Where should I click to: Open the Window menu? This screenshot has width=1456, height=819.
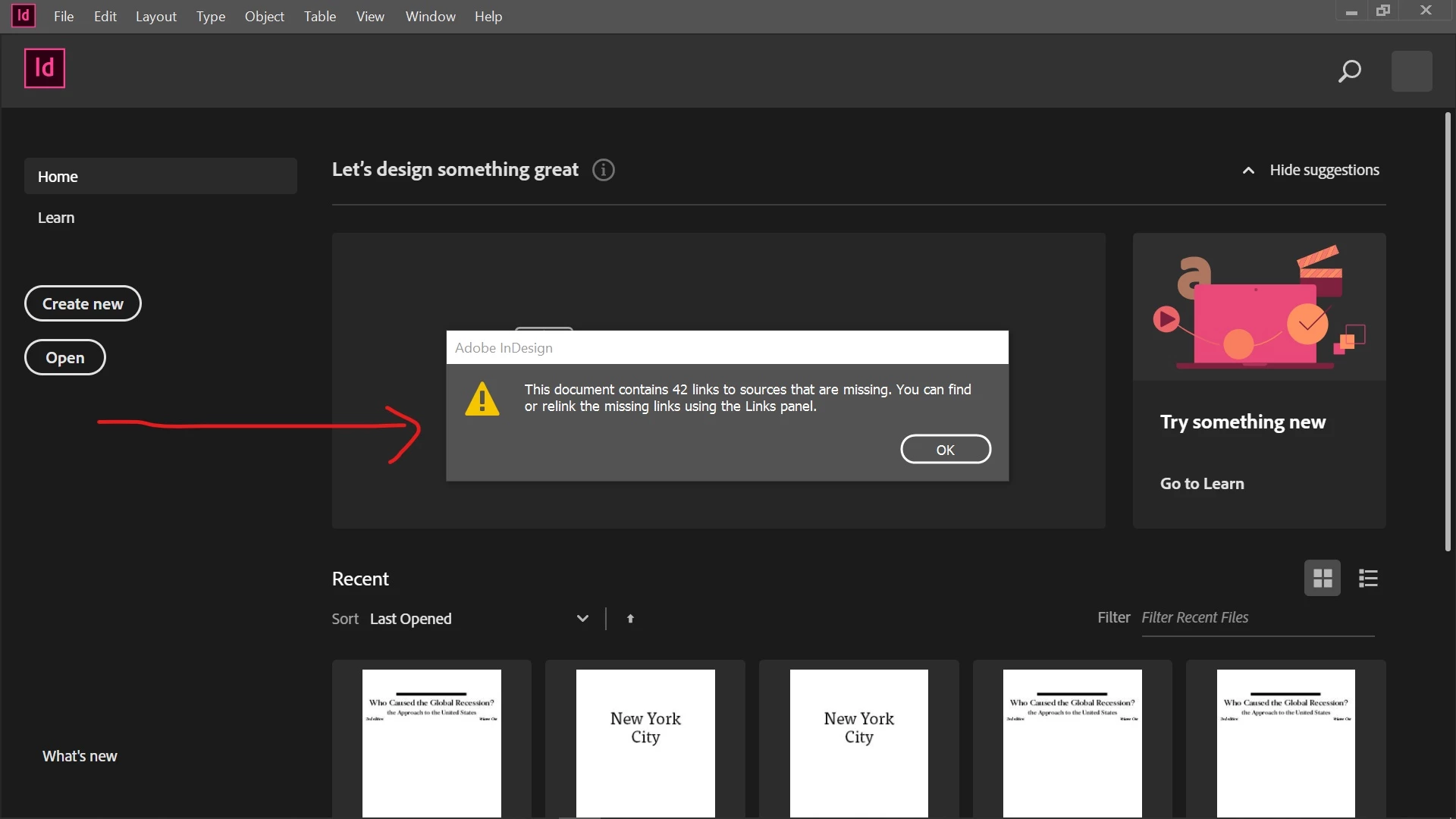[430, 17]
